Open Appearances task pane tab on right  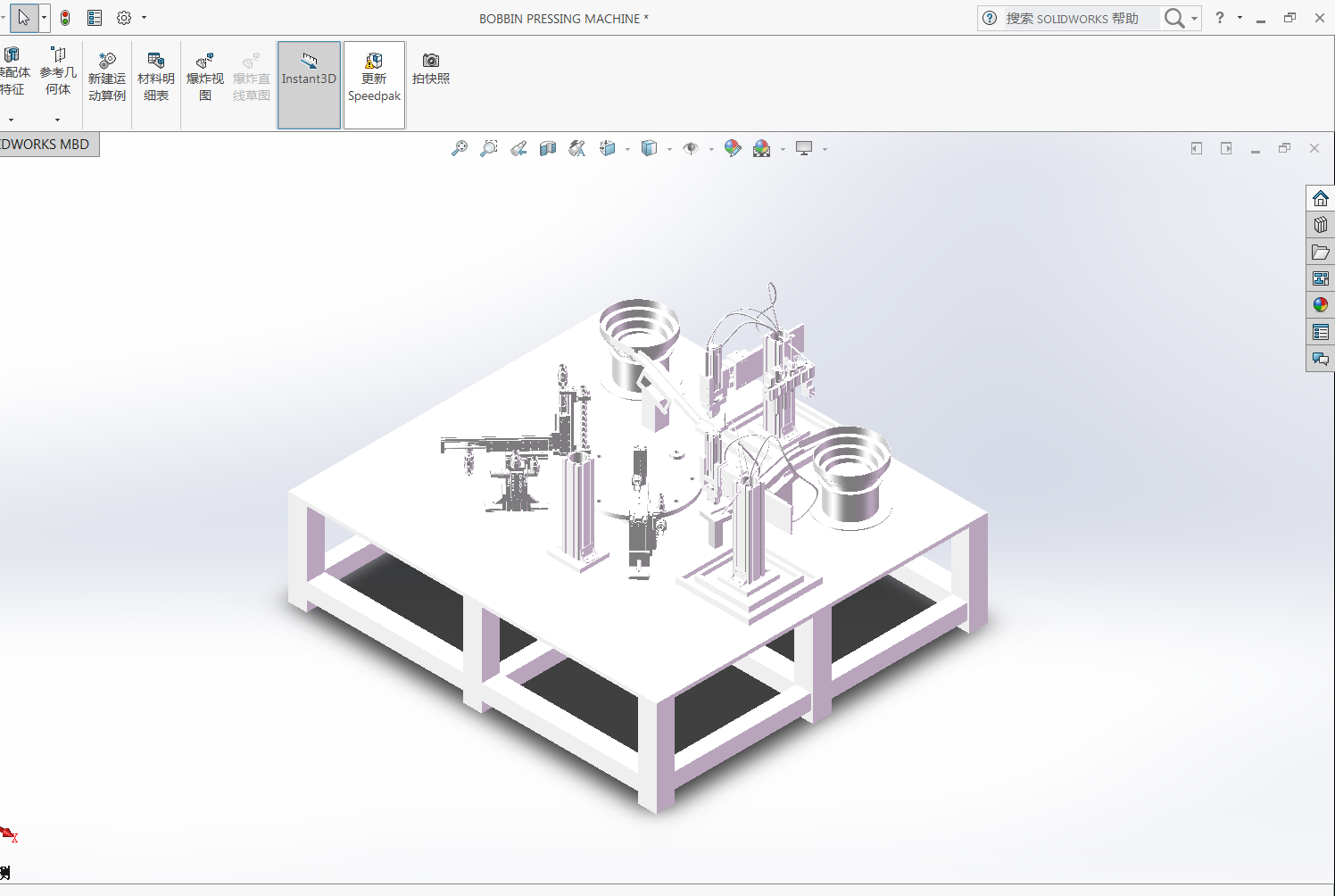point(1321,305)
